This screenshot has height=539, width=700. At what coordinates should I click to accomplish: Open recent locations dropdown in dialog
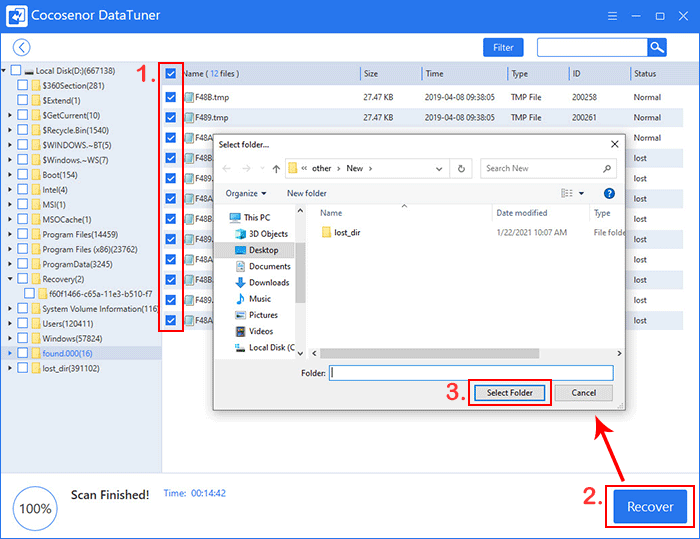pyautogui.click(x=262, y=169)
